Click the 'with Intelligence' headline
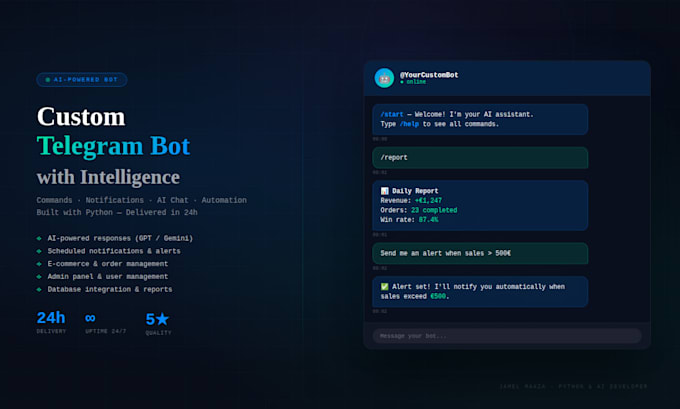The image size is (680, 409). point(108,177)
